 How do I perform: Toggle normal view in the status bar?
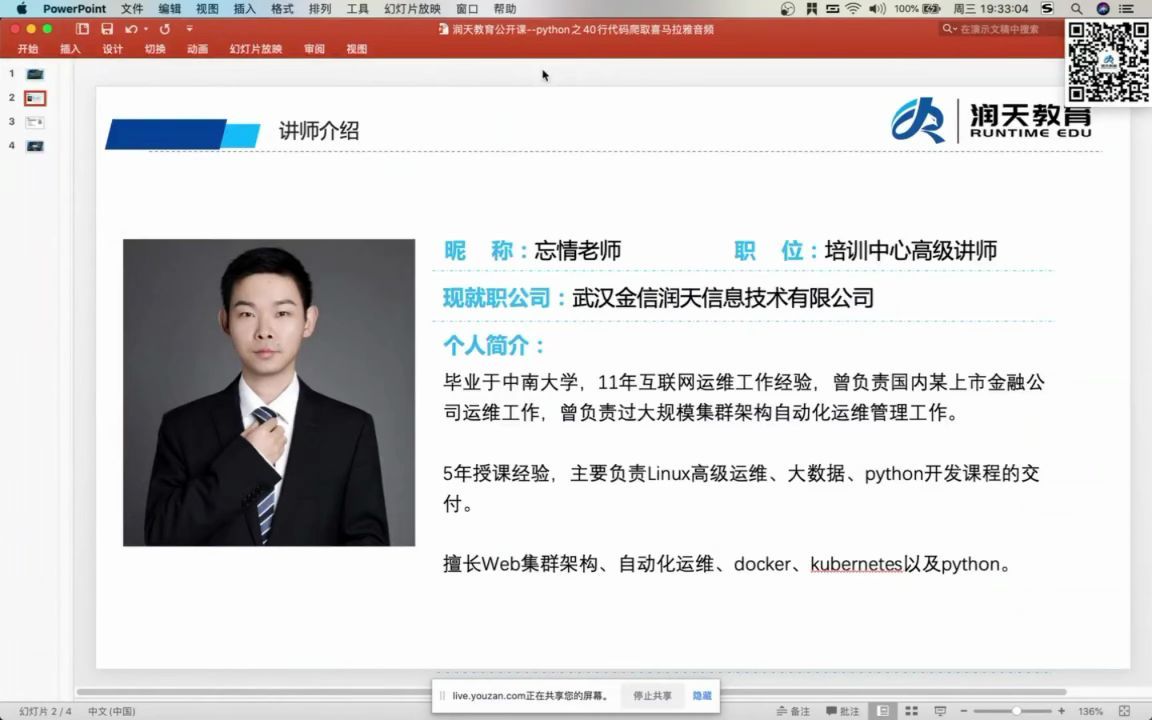click(882, 711)
